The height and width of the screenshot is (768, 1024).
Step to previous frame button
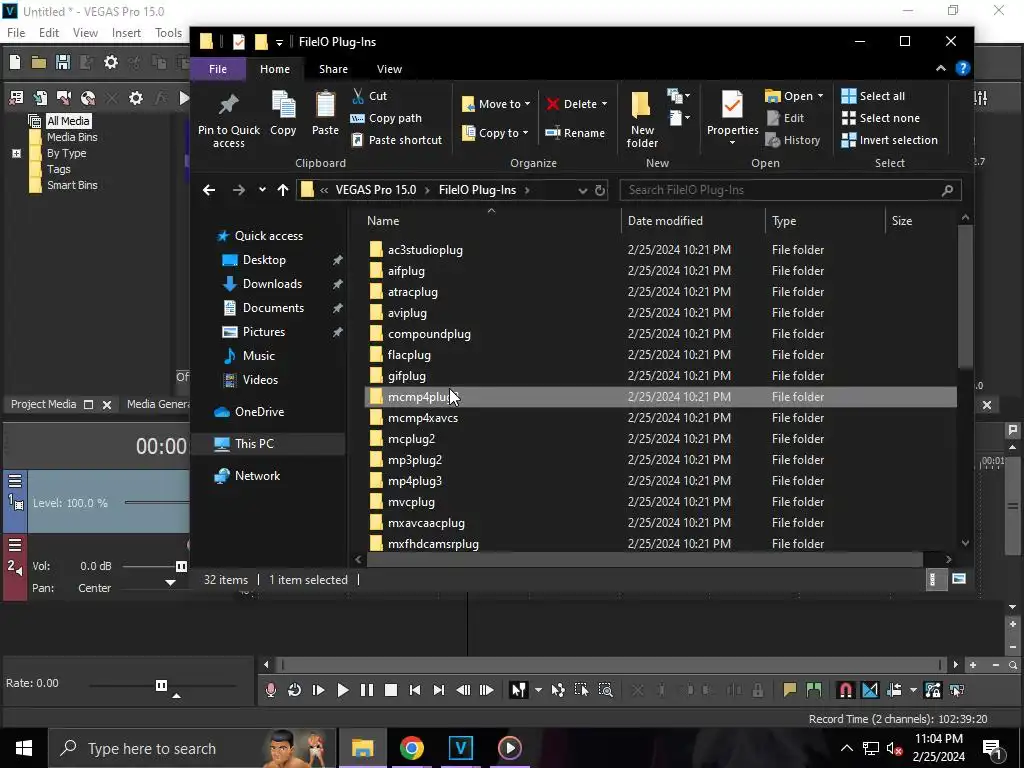pos(463,690)
